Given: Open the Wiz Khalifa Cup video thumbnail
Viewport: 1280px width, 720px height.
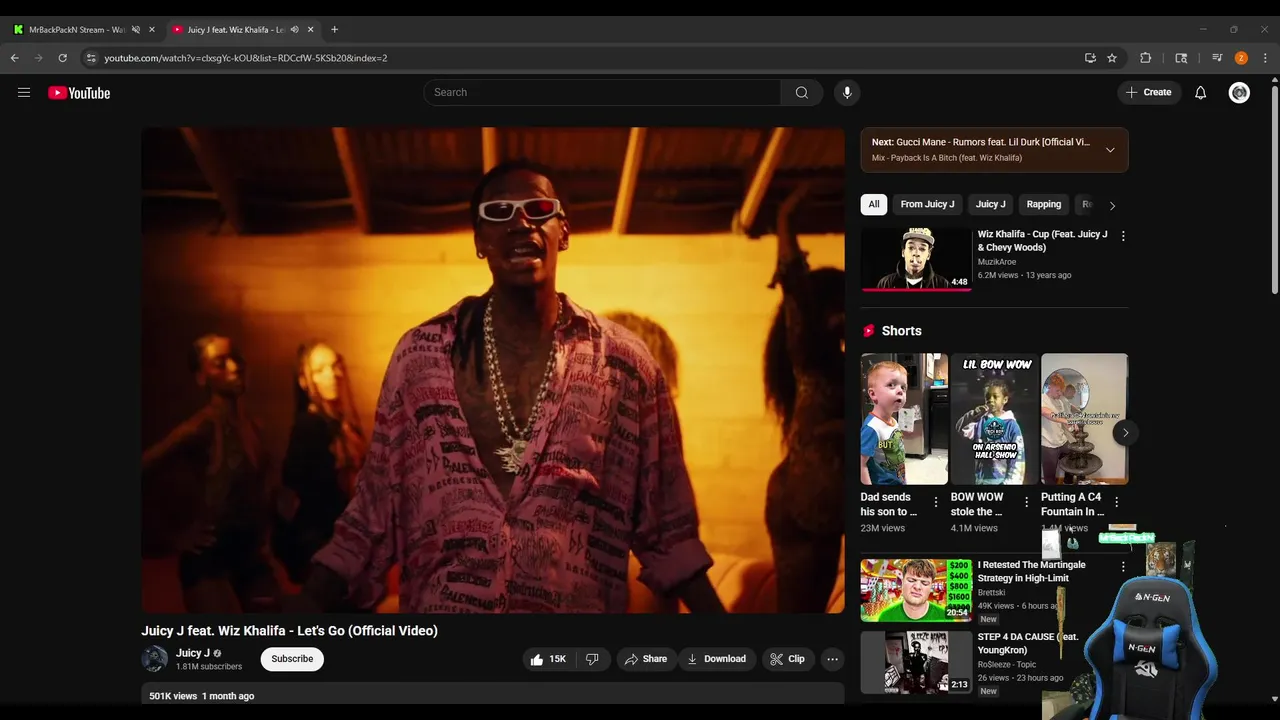Looking at the screenshot, I should coord(916,259).
